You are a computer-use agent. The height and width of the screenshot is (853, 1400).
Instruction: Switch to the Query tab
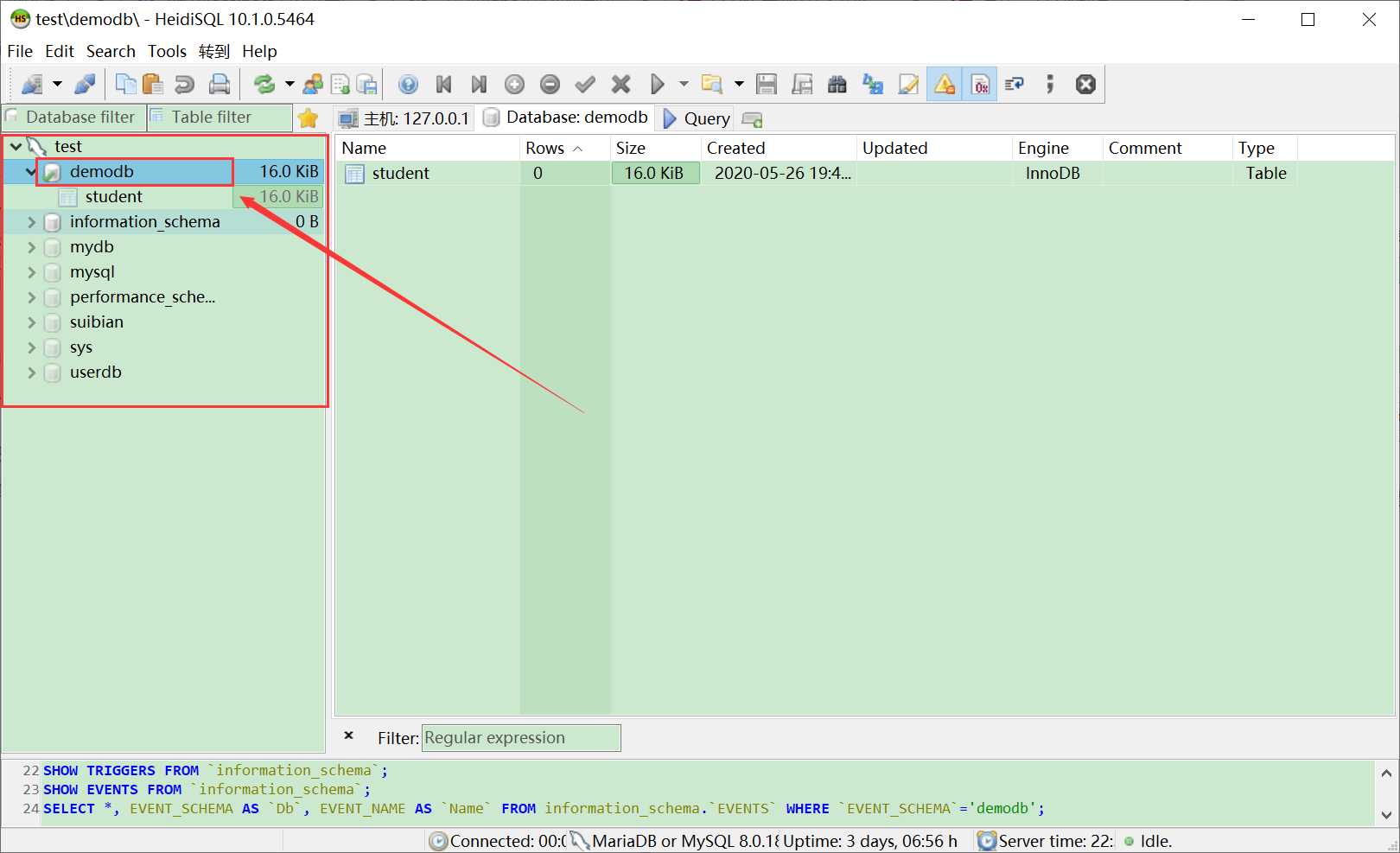point(697,118)
